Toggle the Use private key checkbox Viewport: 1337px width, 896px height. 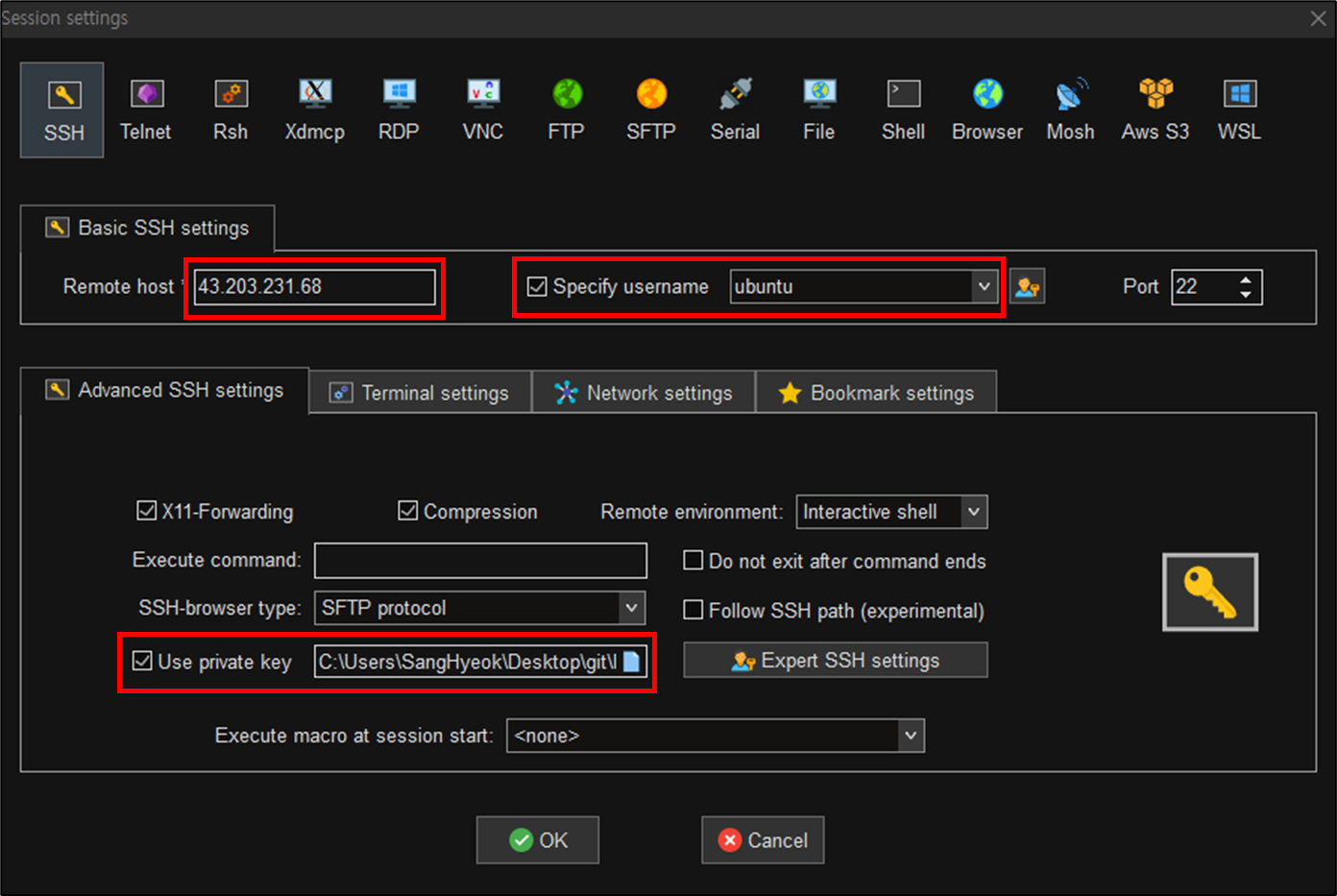click(x=142, y=661)
